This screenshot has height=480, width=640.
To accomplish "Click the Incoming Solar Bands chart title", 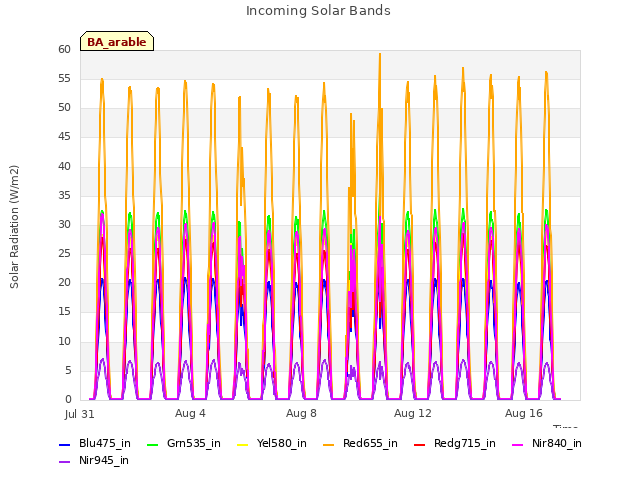I will coord(318,11).
